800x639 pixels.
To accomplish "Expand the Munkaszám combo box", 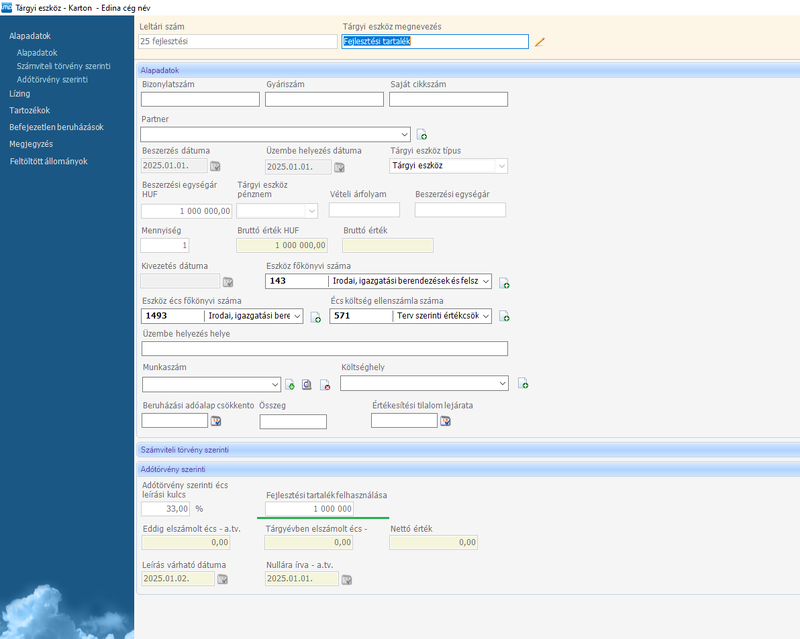I will click(275, 384).
